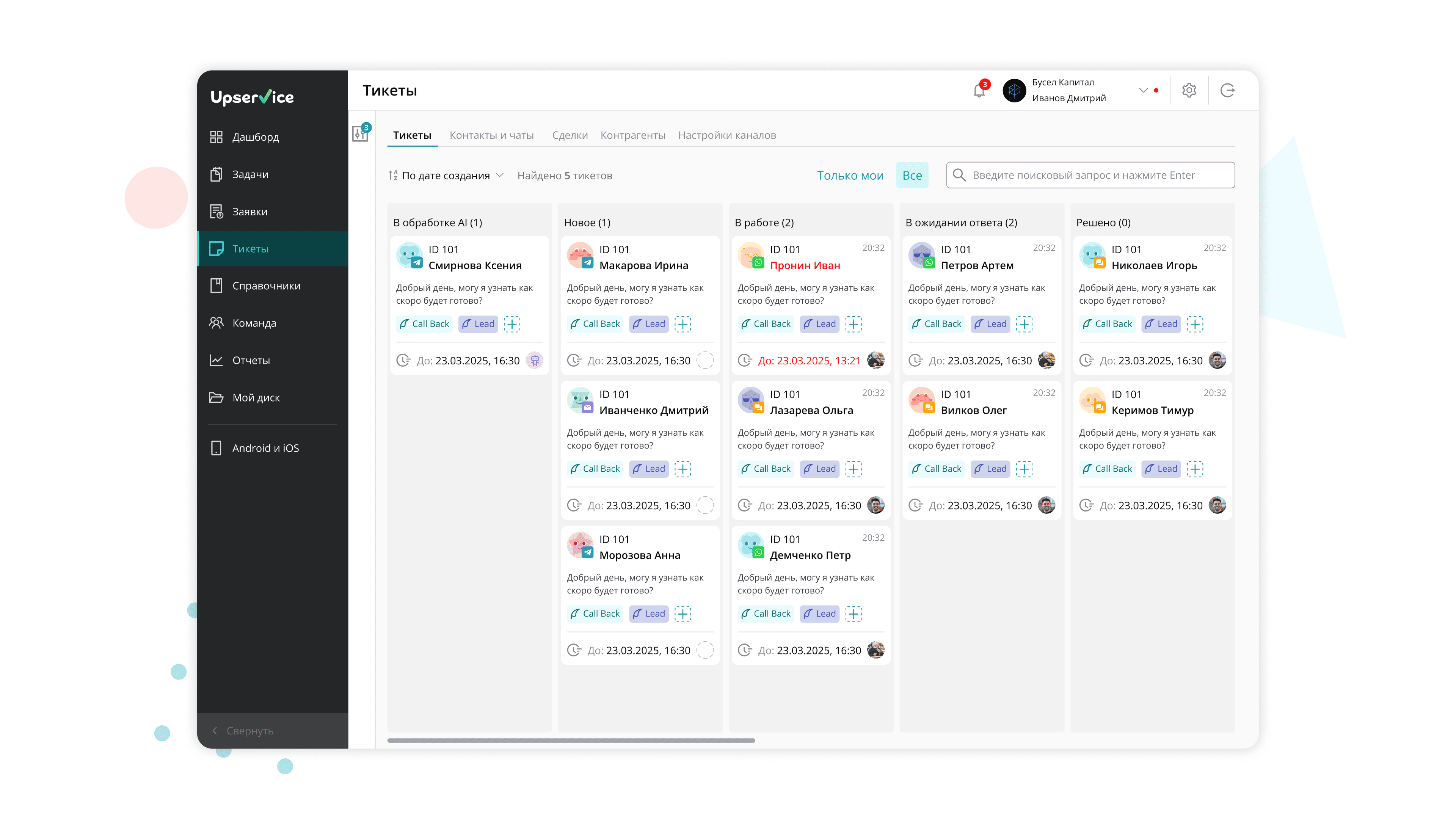The height and width of the screenshot is (819, 1456).
Task: Switch to the Контакты и чаты tab
Action: (491, 136)
